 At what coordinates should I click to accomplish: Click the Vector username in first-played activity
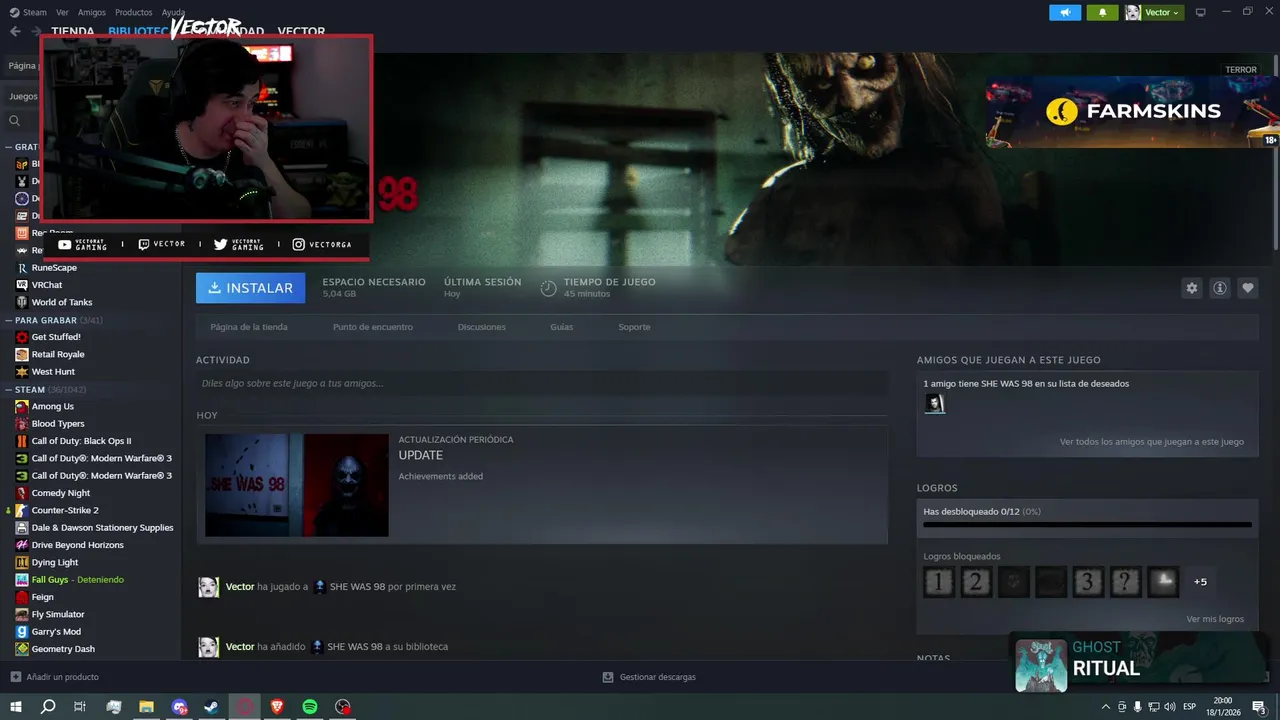coord(240,587)
